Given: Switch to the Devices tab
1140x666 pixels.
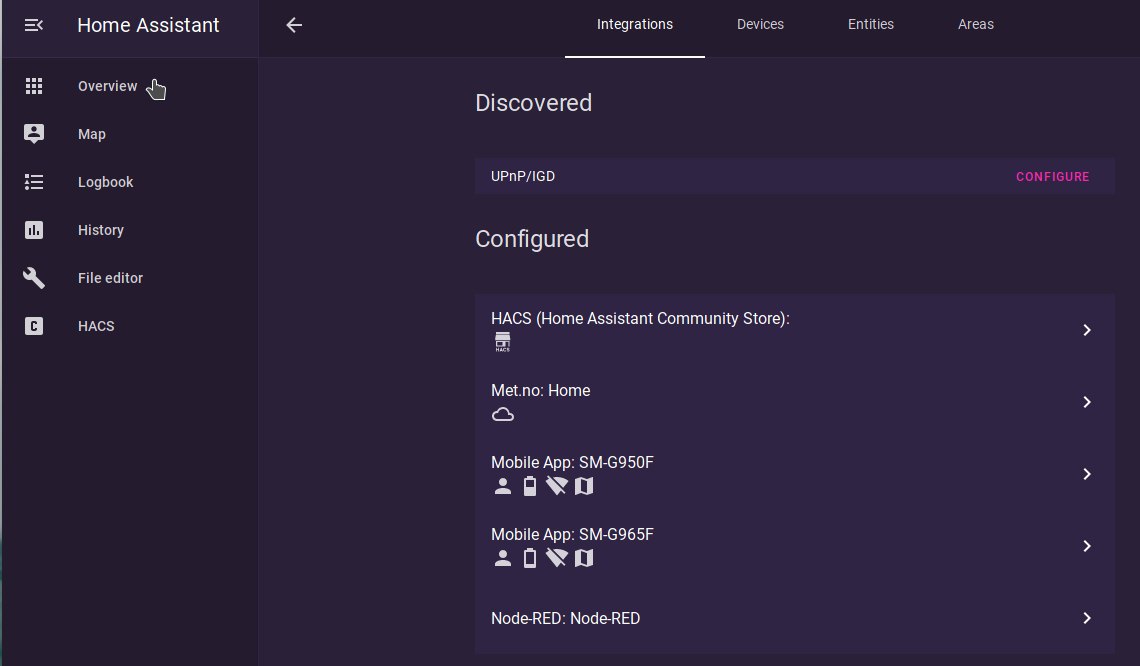Looking at the screenshot, I should click(x=760, y=25).
